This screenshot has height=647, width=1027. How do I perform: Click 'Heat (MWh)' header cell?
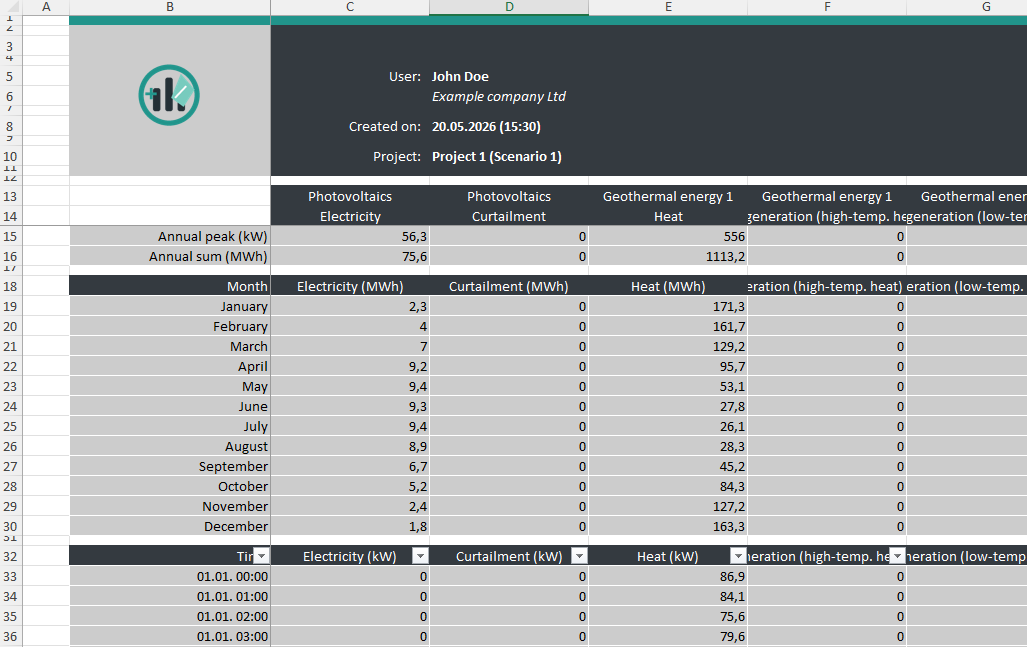pyautogui.click(x=668, y=286)
